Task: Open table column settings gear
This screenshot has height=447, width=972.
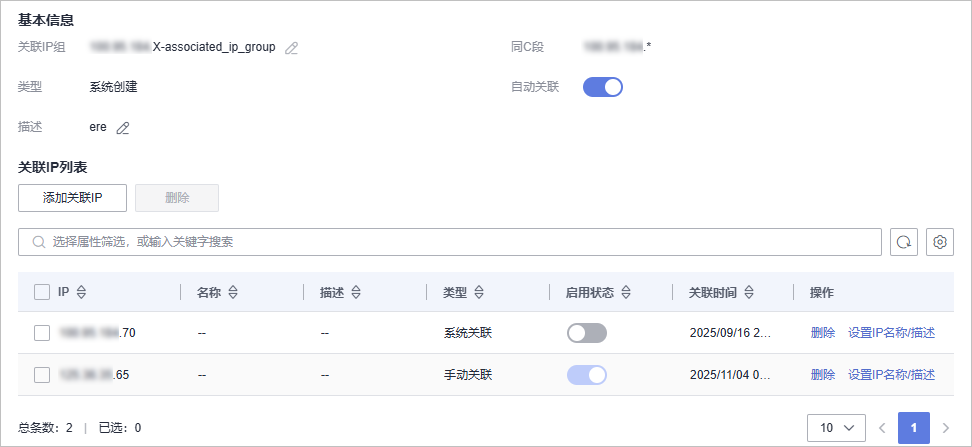Action: click(940, 242)
